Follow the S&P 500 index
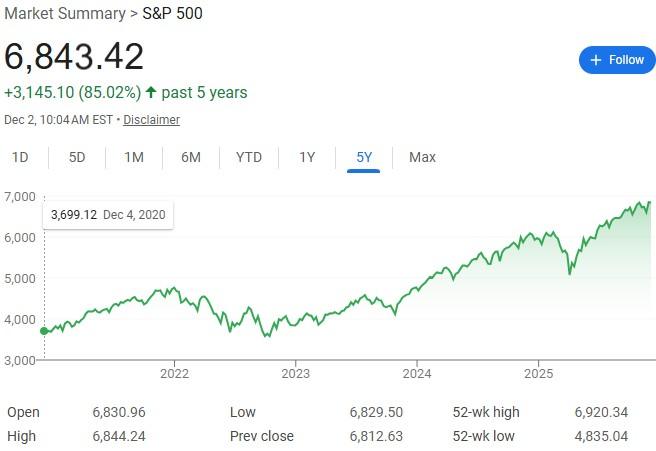The height and width of the screenshot is (451, 656). (616, 60)
